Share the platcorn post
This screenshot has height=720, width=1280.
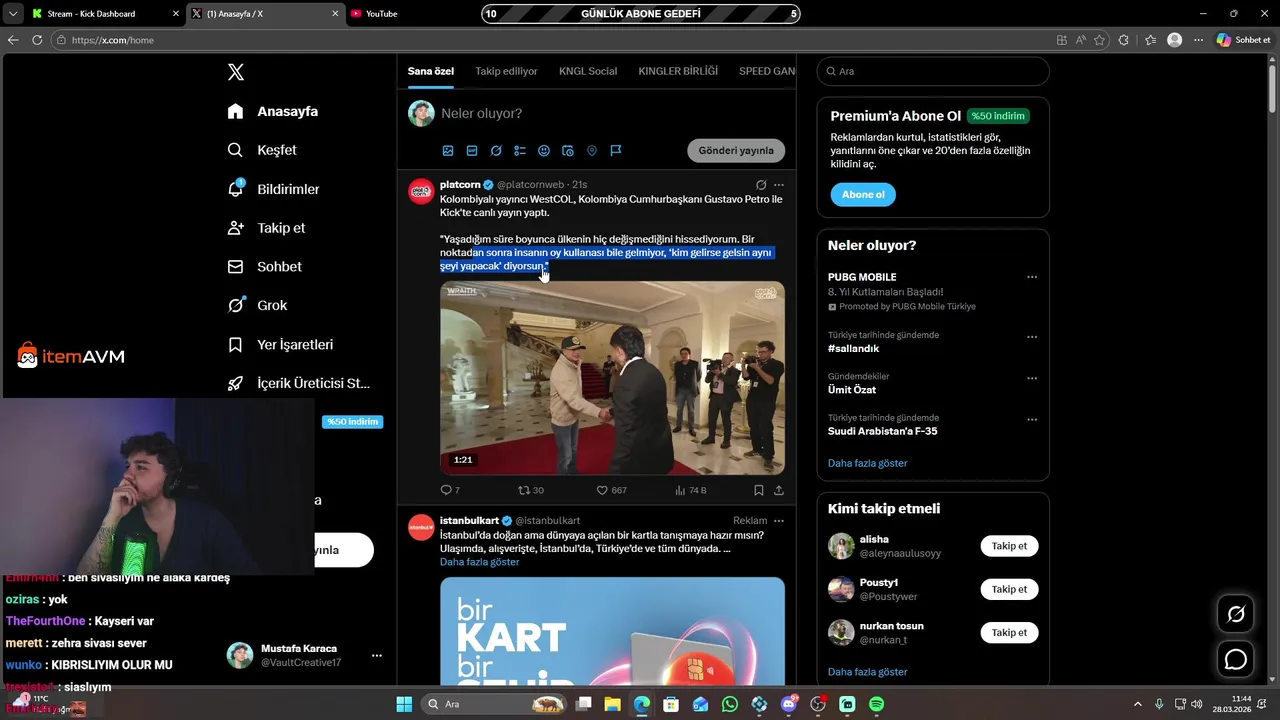tap(779, 490)
